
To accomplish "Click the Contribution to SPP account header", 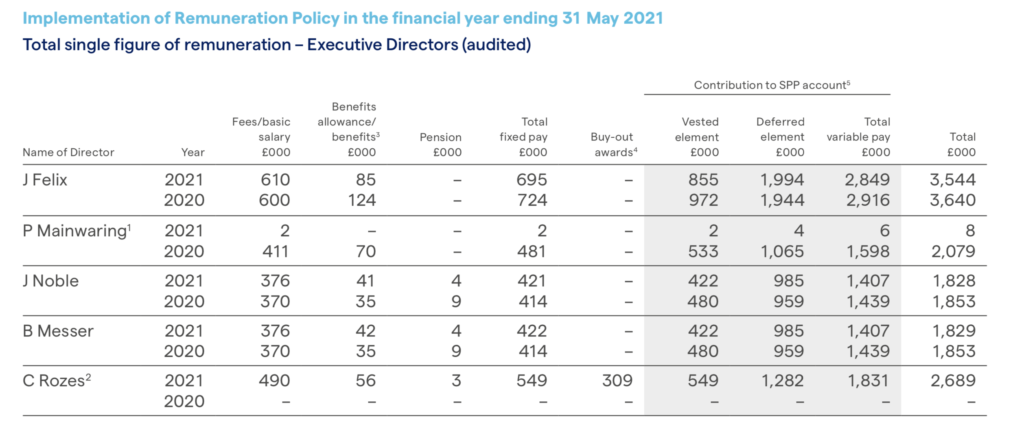I will click(766, 85).
